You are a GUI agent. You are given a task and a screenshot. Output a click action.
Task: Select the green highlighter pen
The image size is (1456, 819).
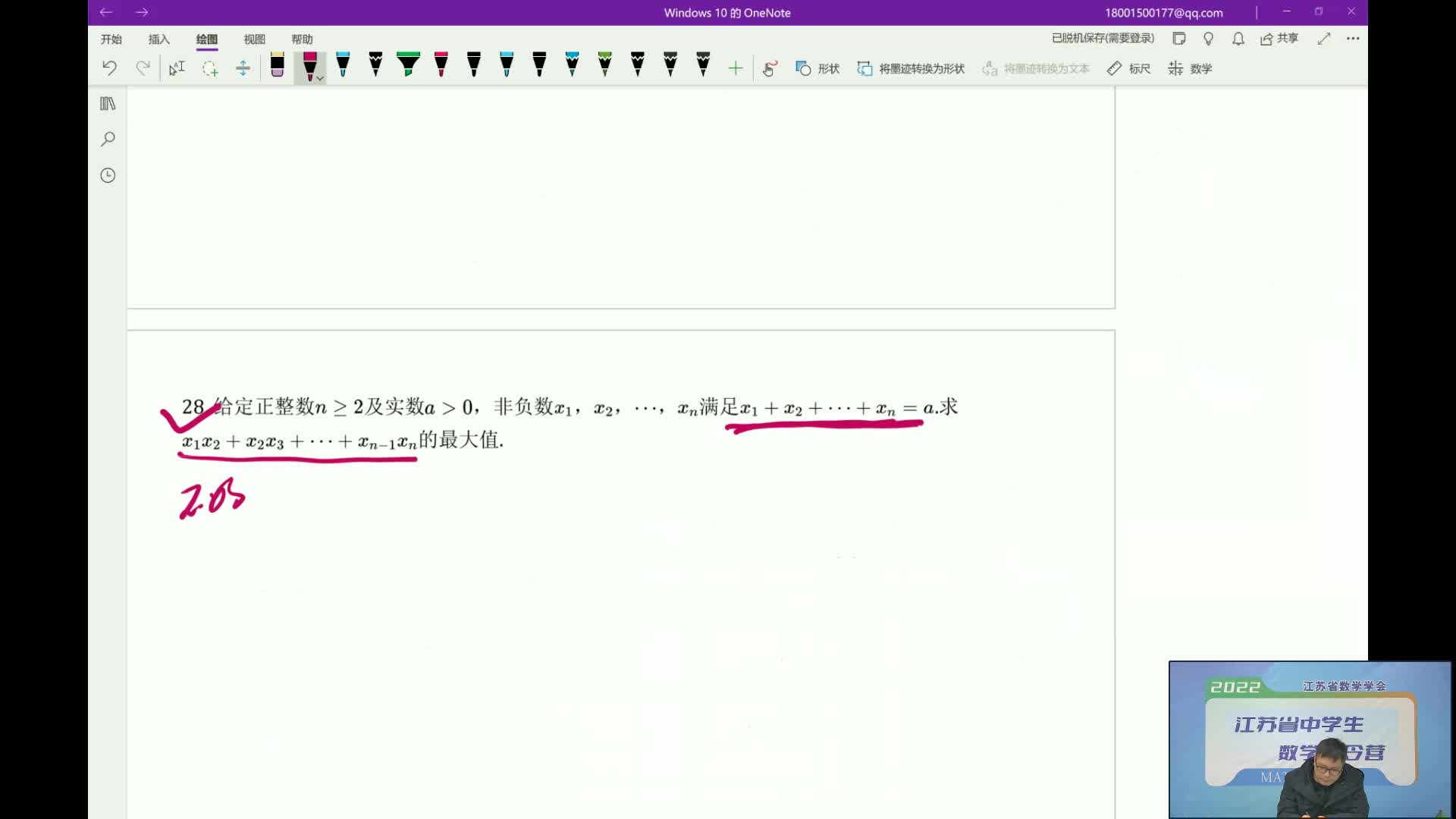point(408,65)
